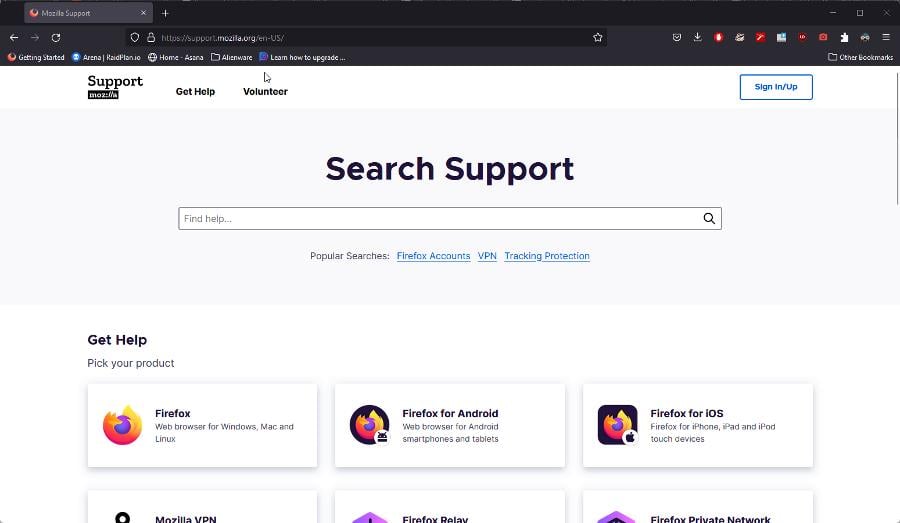900x523 pixels.
Task: Click the 'Search Support' heading
Action: pyautogui.click(x=449, y=169)
